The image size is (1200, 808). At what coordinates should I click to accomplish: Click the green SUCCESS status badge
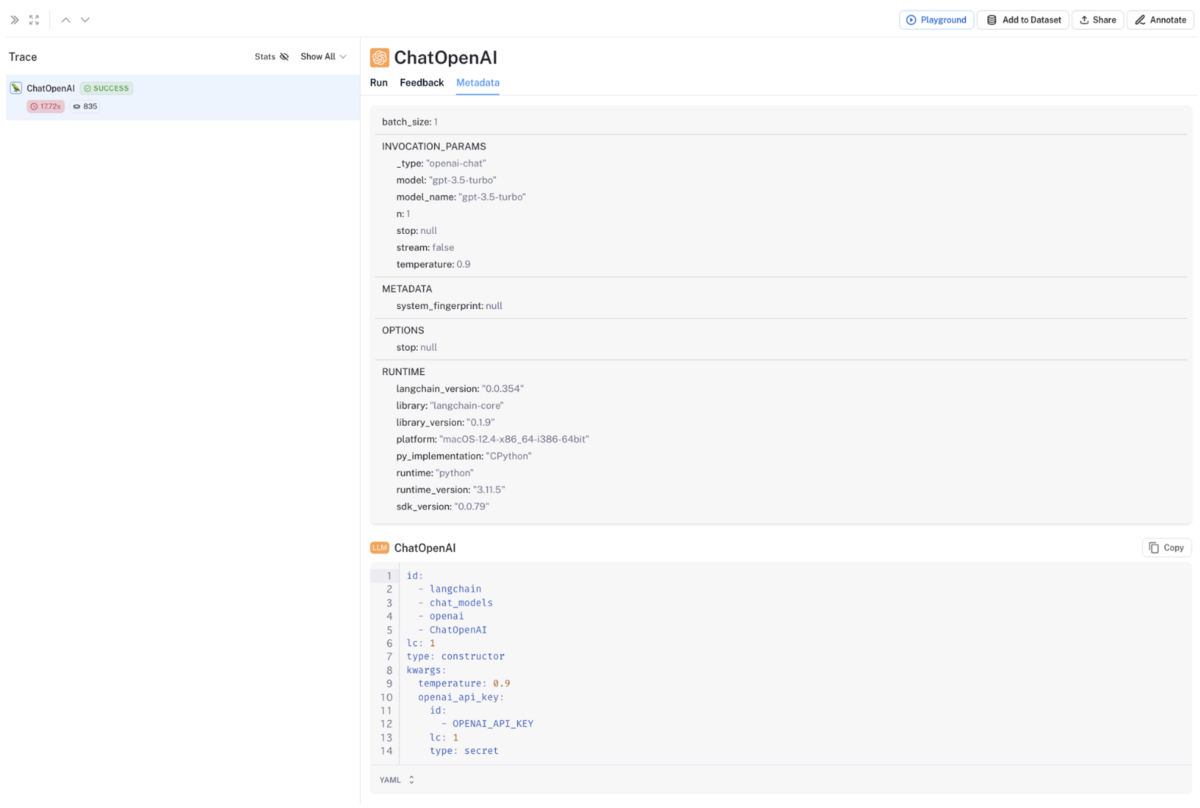pyautogui.click(x=105, y=88)
